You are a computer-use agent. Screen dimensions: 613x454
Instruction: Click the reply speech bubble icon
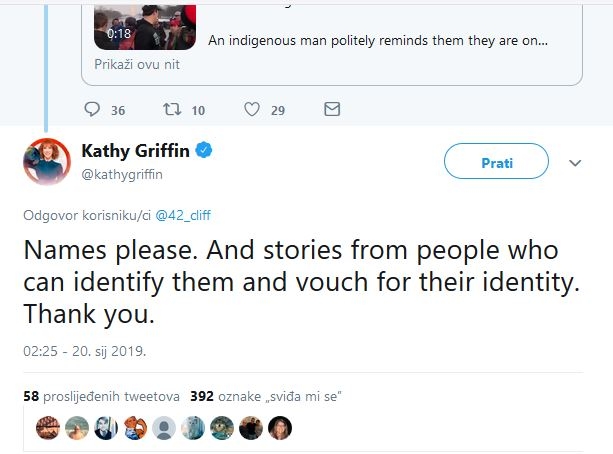pos(93,109)
